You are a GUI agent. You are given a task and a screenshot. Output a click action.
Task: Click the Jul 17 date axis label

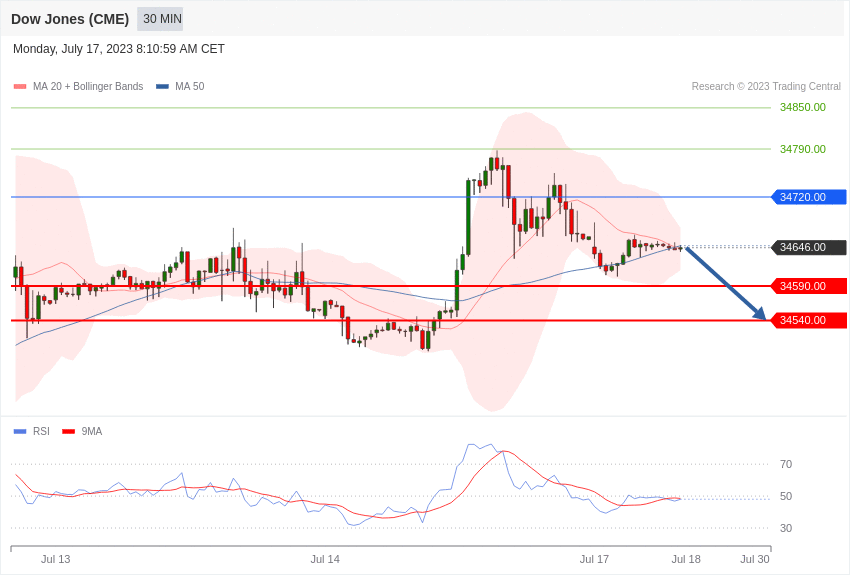[x=594, y=559]
